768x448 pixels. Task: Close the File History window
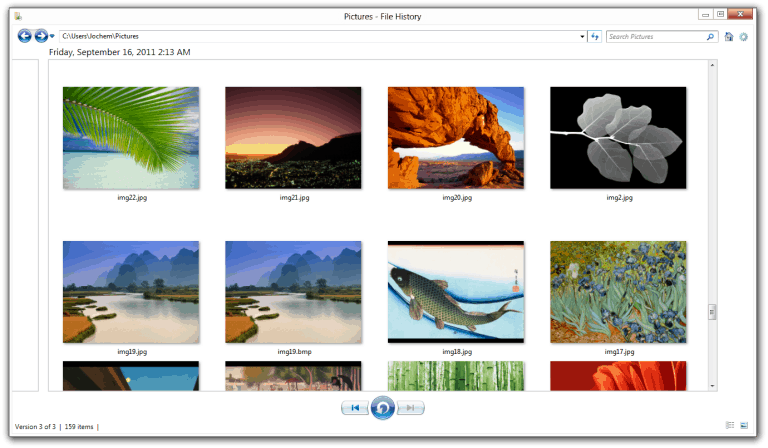click(740, 14)
